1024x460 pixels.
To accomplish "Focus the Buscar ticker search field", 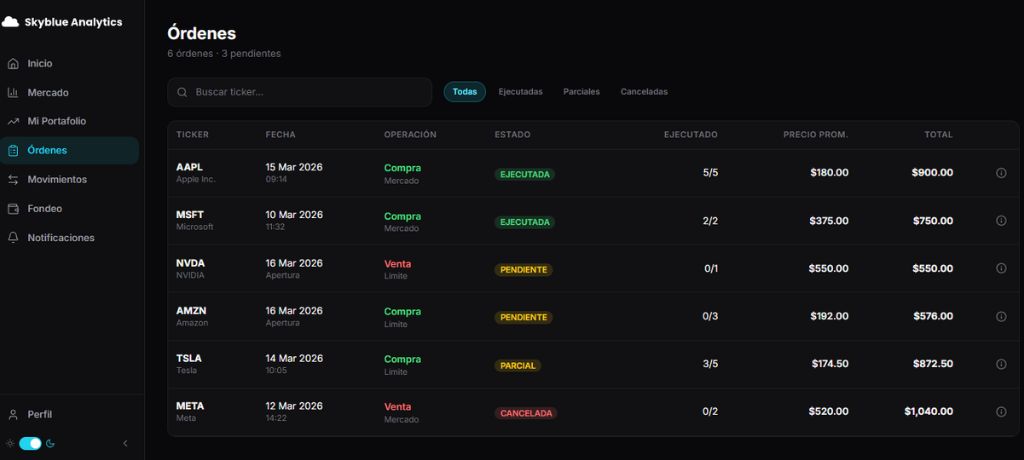I will click(300, 92).
